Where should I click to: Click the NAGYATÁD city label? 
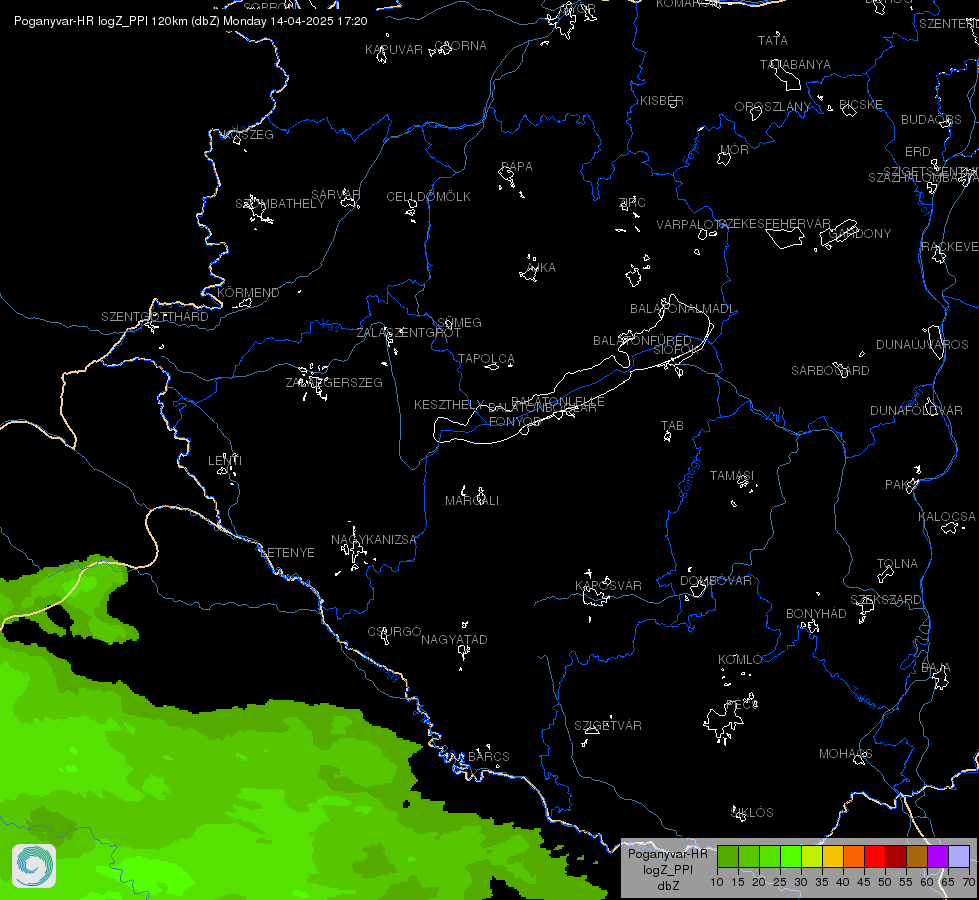(x=454, y=640)
